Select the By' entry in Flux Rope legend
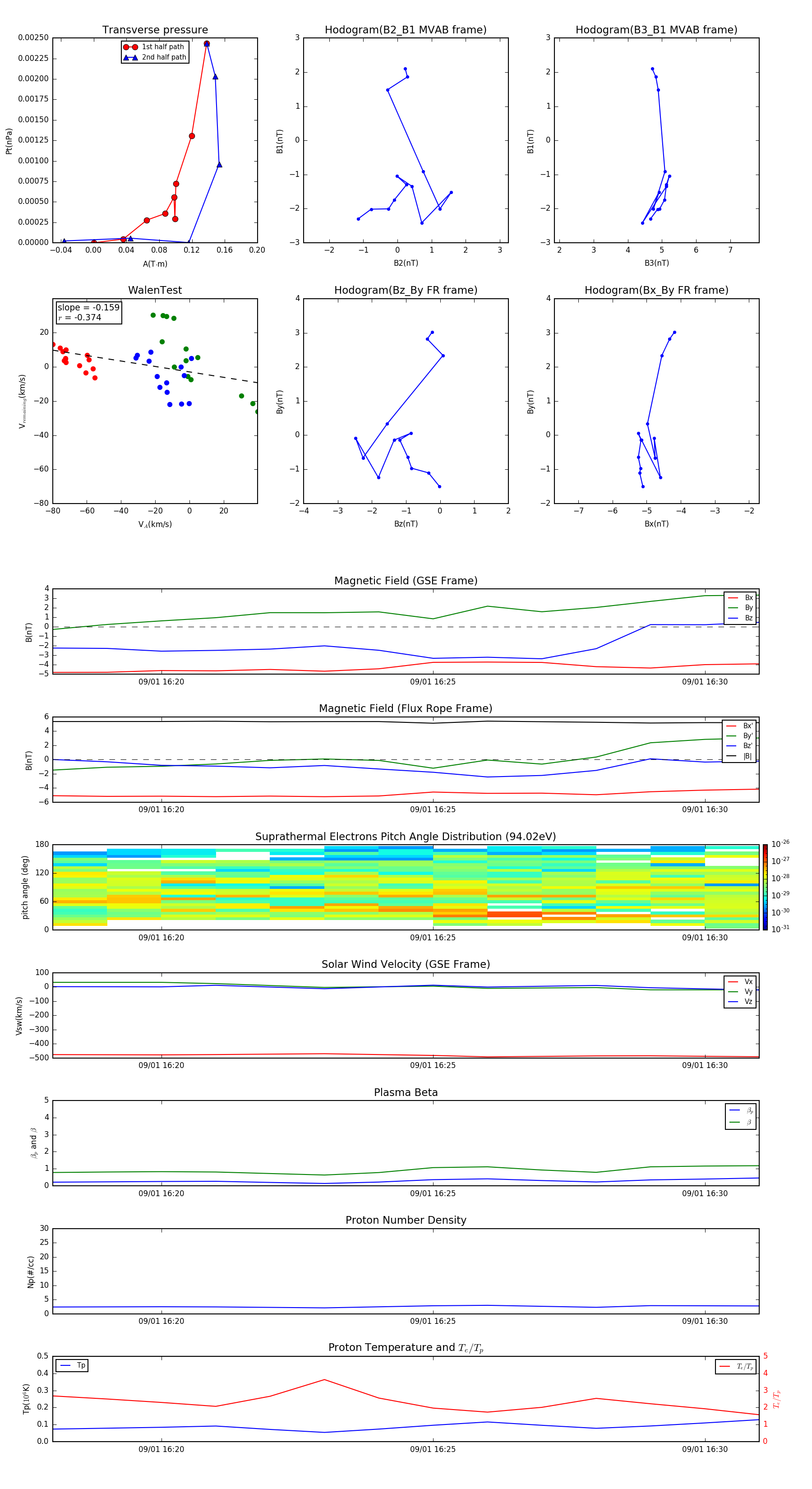This screenshot has height=1489, width=812. coord(739,736)
